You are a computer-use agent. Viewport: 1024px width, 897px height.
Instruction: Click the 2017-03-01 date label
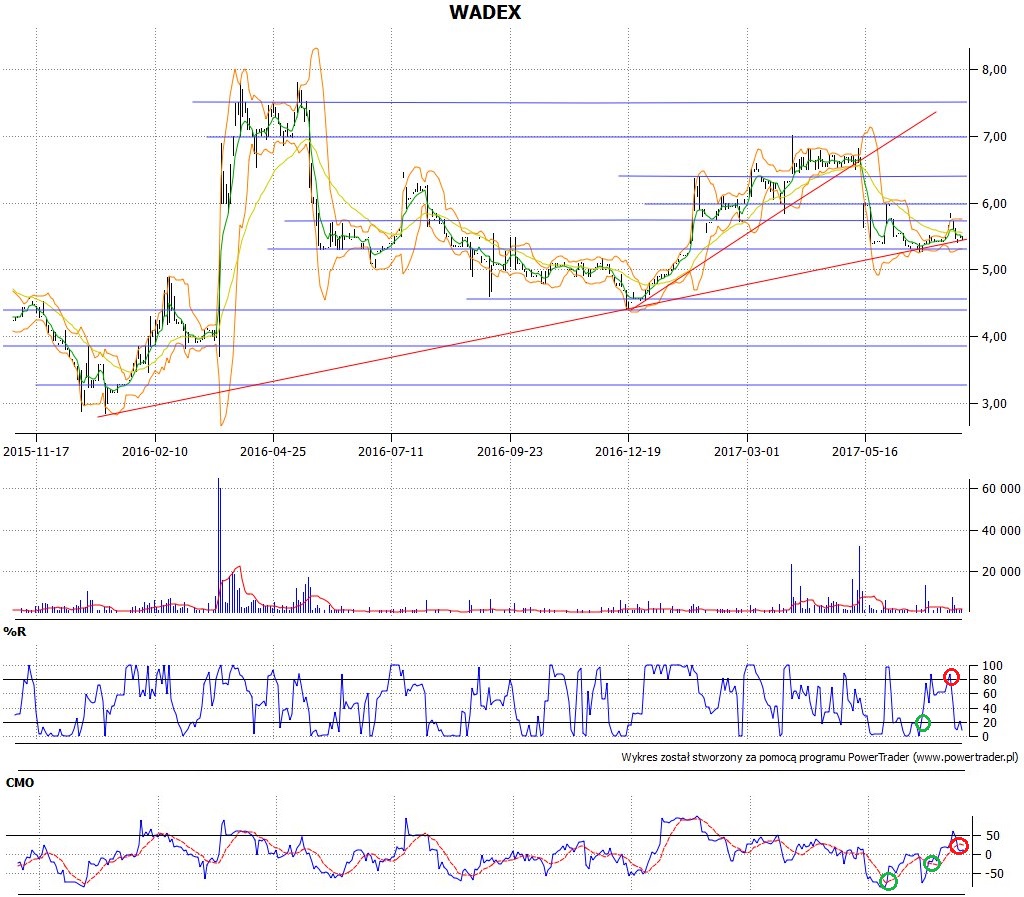pos(746,451)
